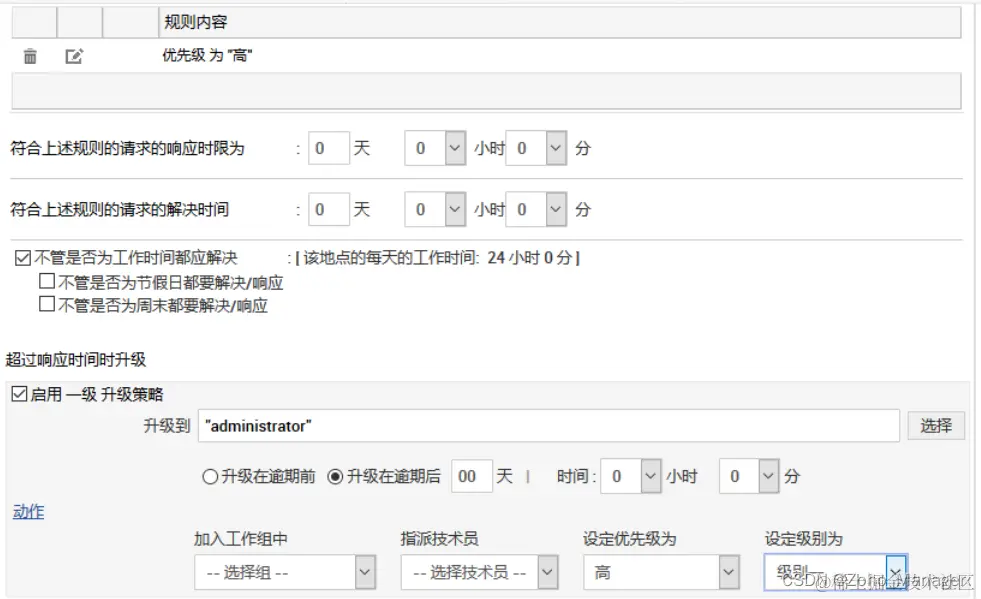Open response time hours dropdown
This screenshot has height=599, width=981.
(x=435, y=148)
